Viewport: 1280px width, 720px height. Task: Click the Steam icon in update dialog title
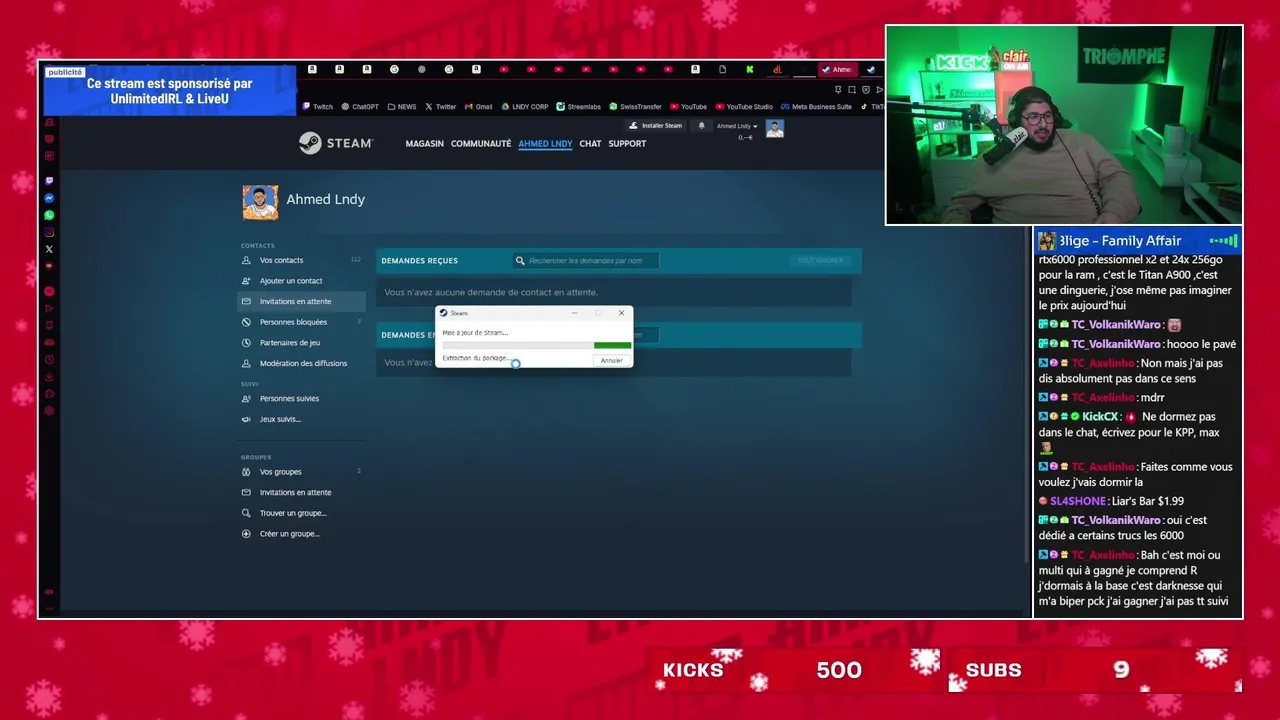pos(444,313)
